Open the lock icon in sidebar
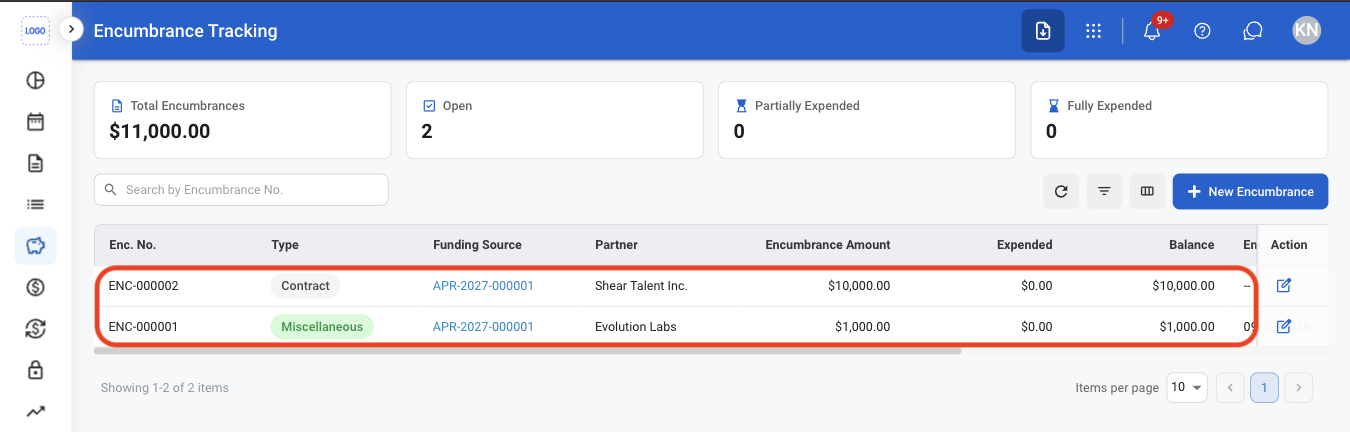Screen dimensions: 1350x432 (x=35, y=370)
